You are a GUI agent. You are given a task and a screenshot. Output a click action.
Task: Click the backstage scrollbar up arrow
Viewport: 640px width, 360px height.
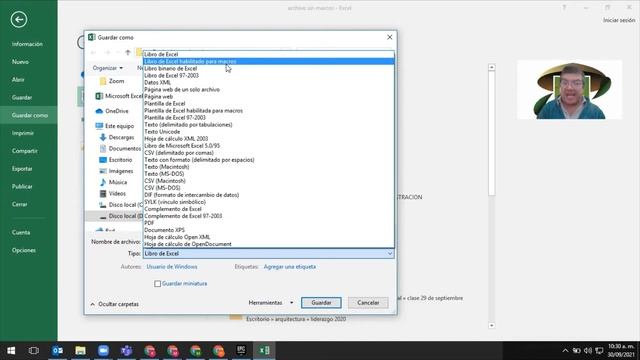coord(491,67)
